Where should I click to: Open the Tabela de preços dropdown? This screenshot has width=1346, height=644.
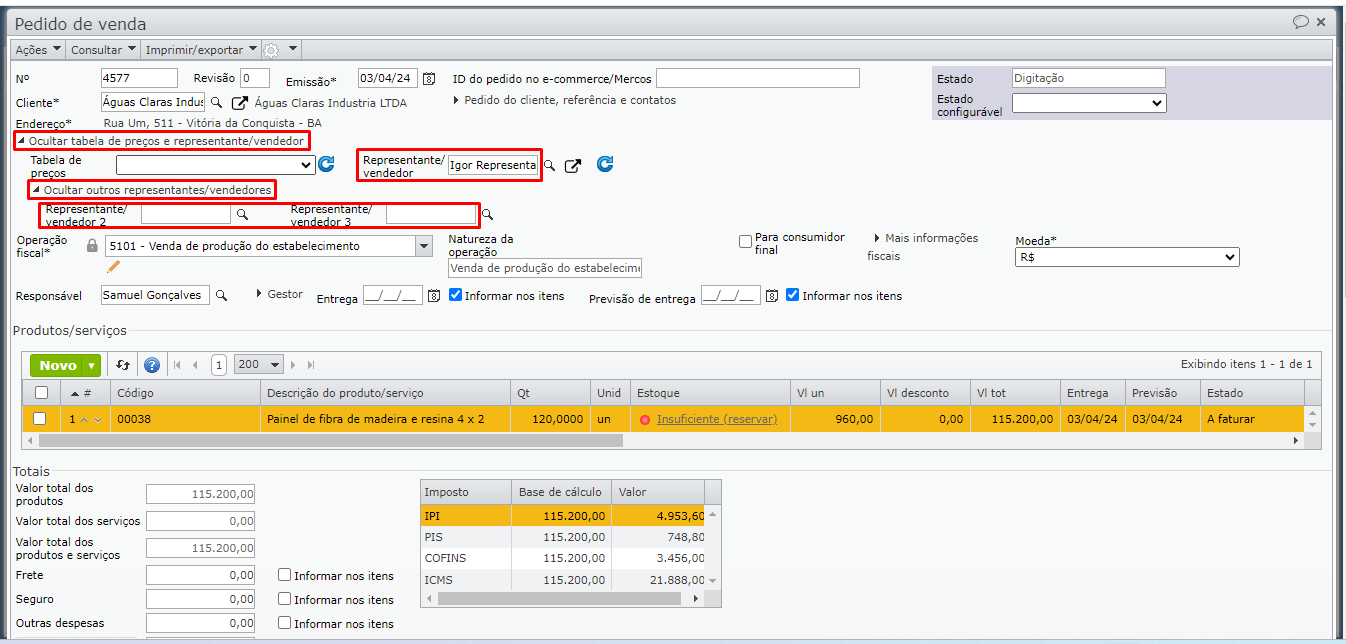pos(215,165)
